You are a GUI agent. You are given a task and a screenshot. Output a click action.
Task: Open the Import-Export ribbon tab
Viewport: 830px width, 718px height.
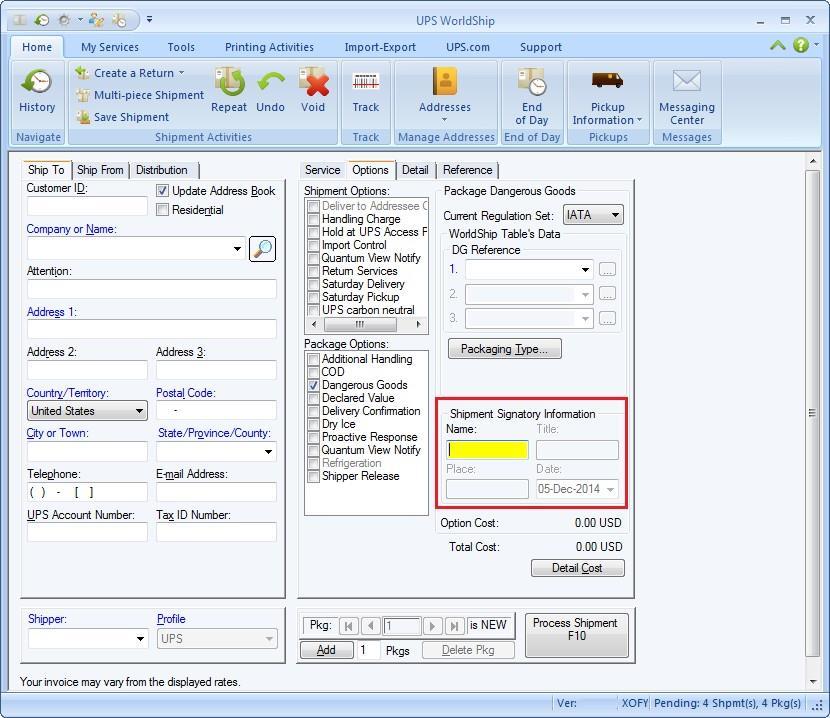click(380, 47)
